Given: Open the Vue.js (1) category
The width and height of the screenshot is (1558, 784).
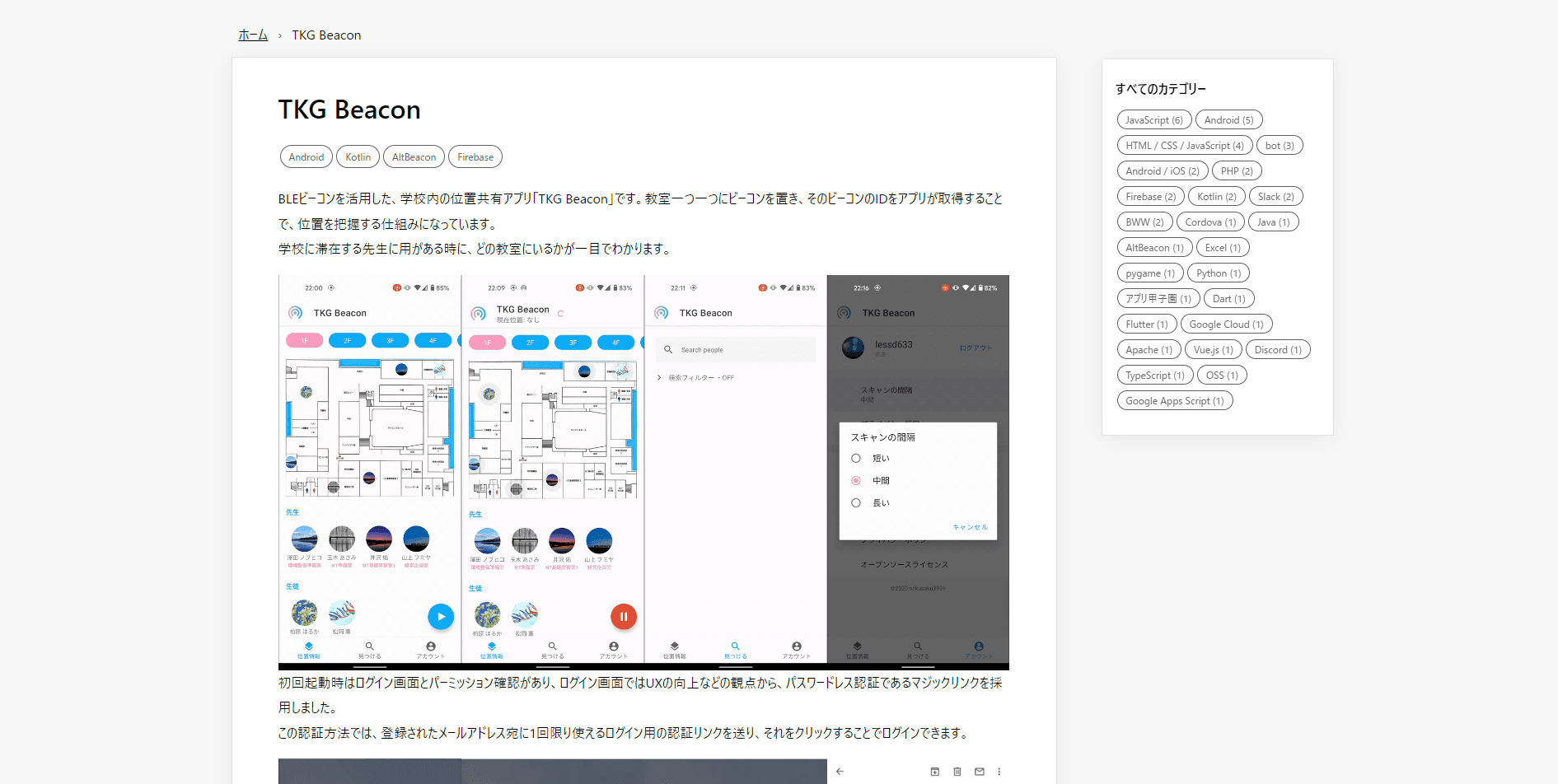Looking at the screenshot, I should 1214,350.
